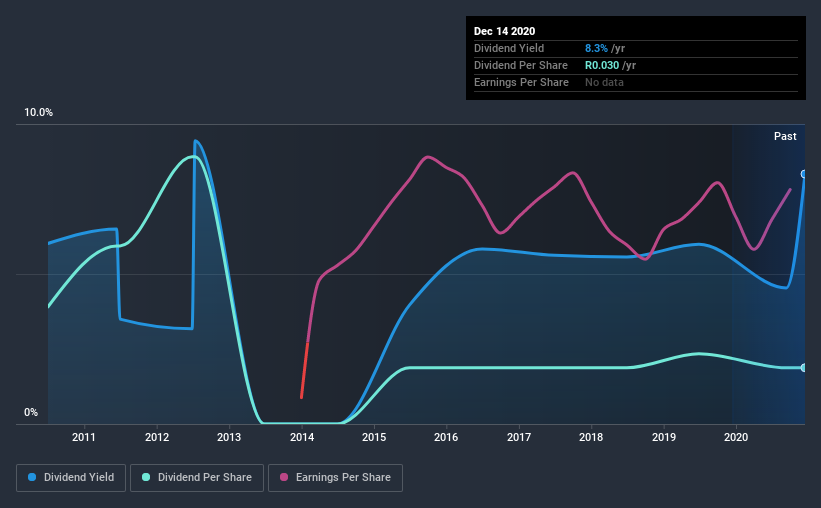The height and width of the screenshot is (508, 821).
Task: Click the tooltip Dividend Per Share row label
Action: click(520, 65)
